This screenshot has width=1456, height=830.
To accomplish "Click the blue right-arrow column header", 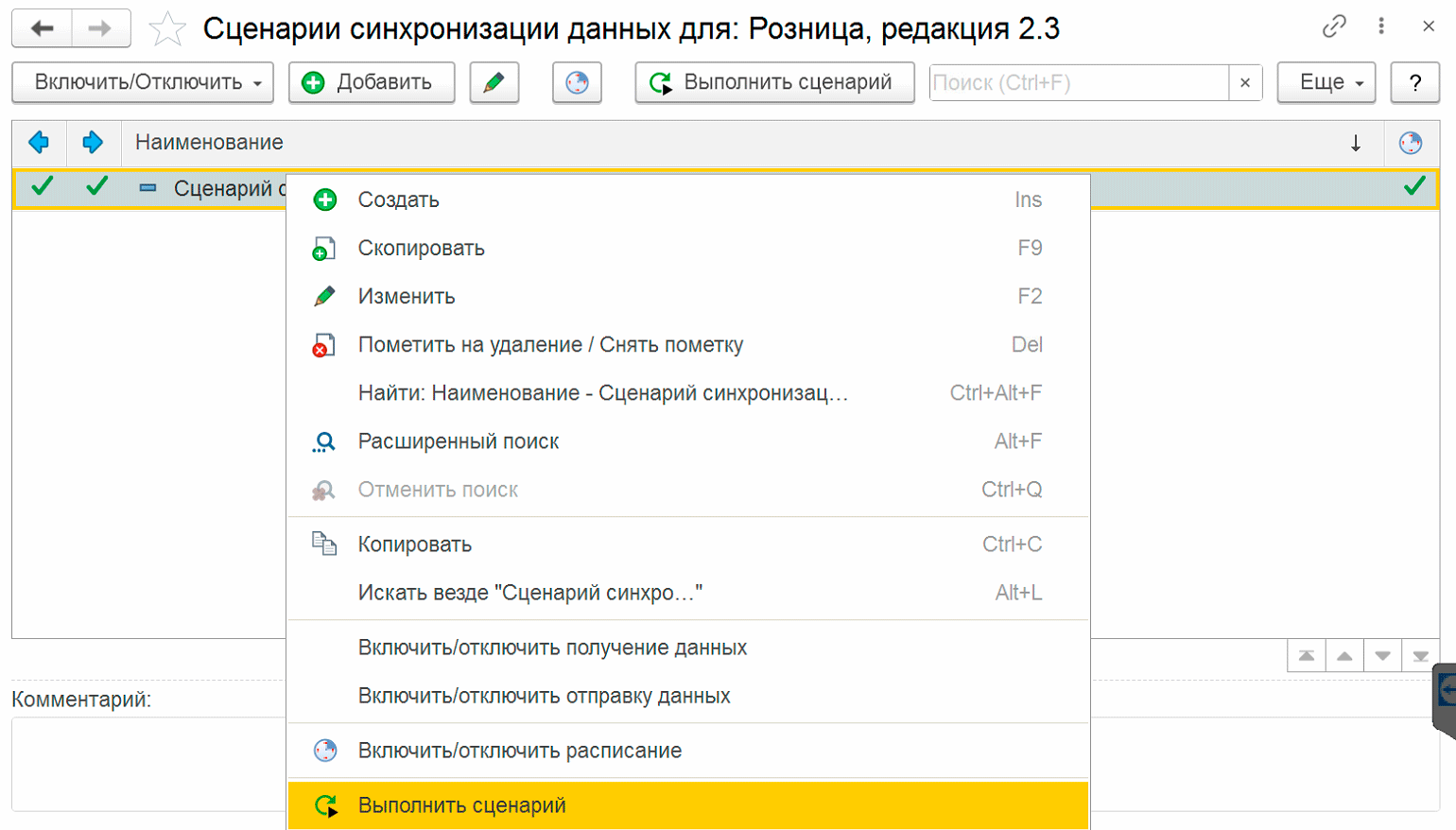I will coord(93,143).
